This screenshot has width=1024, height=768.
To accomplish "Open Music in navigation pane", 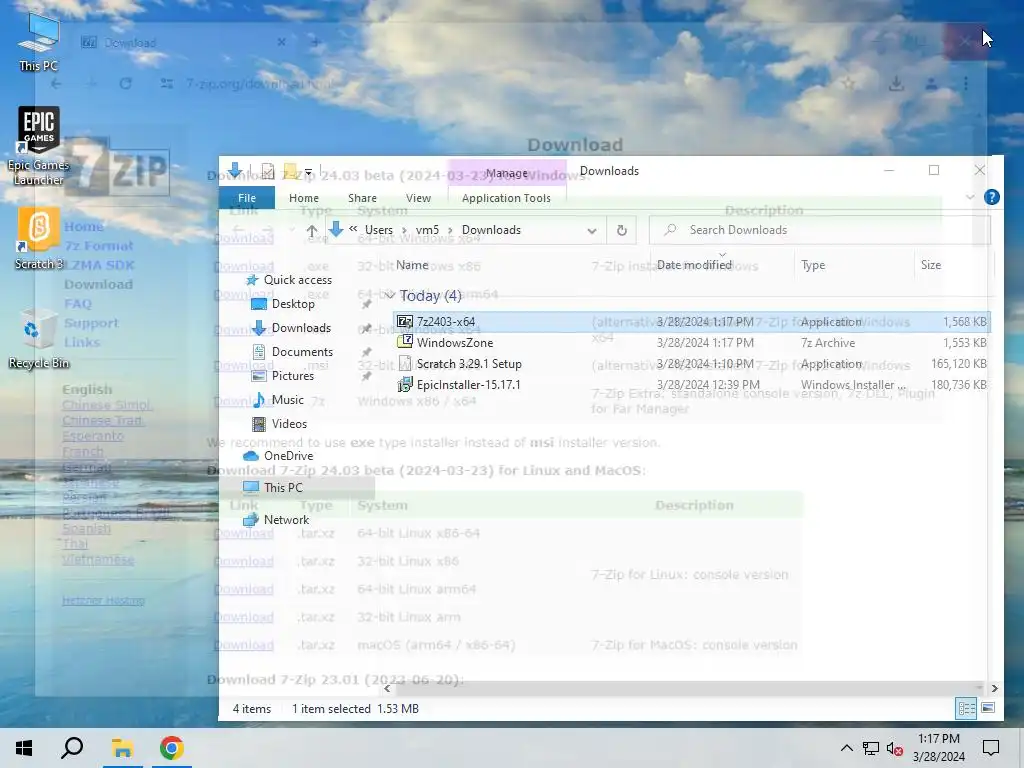I will click(x=287, y=400).
